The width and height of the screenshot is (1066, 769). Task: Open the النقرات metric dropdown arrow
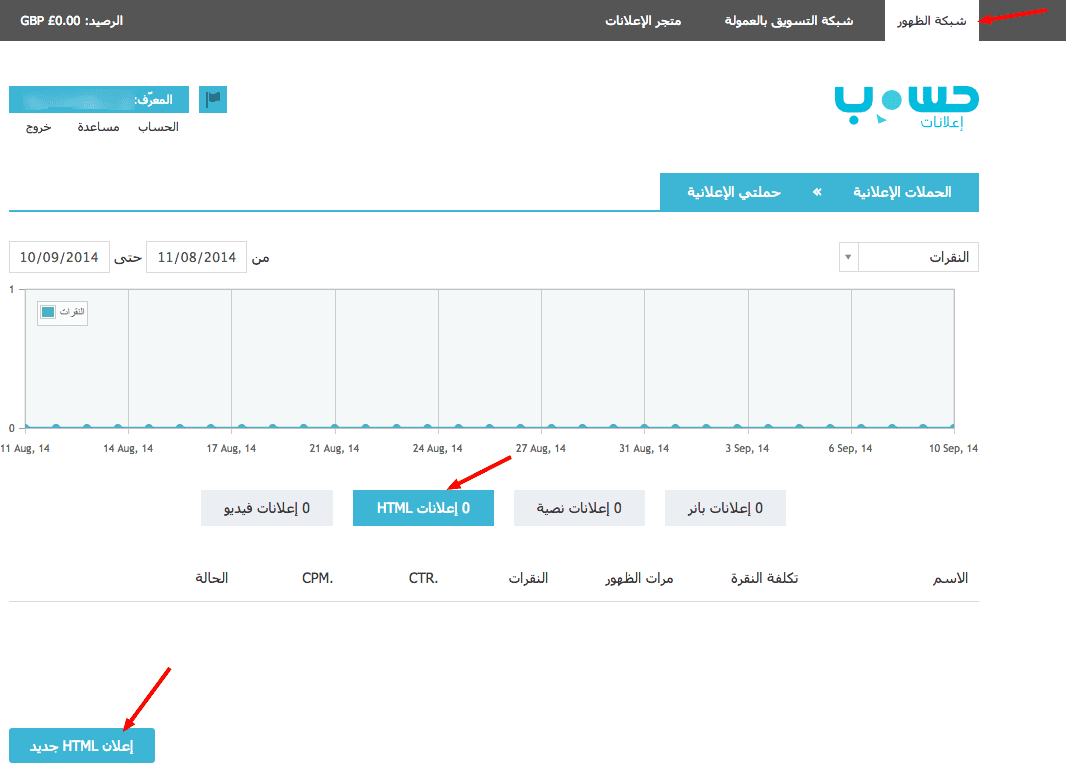(848, 257)
